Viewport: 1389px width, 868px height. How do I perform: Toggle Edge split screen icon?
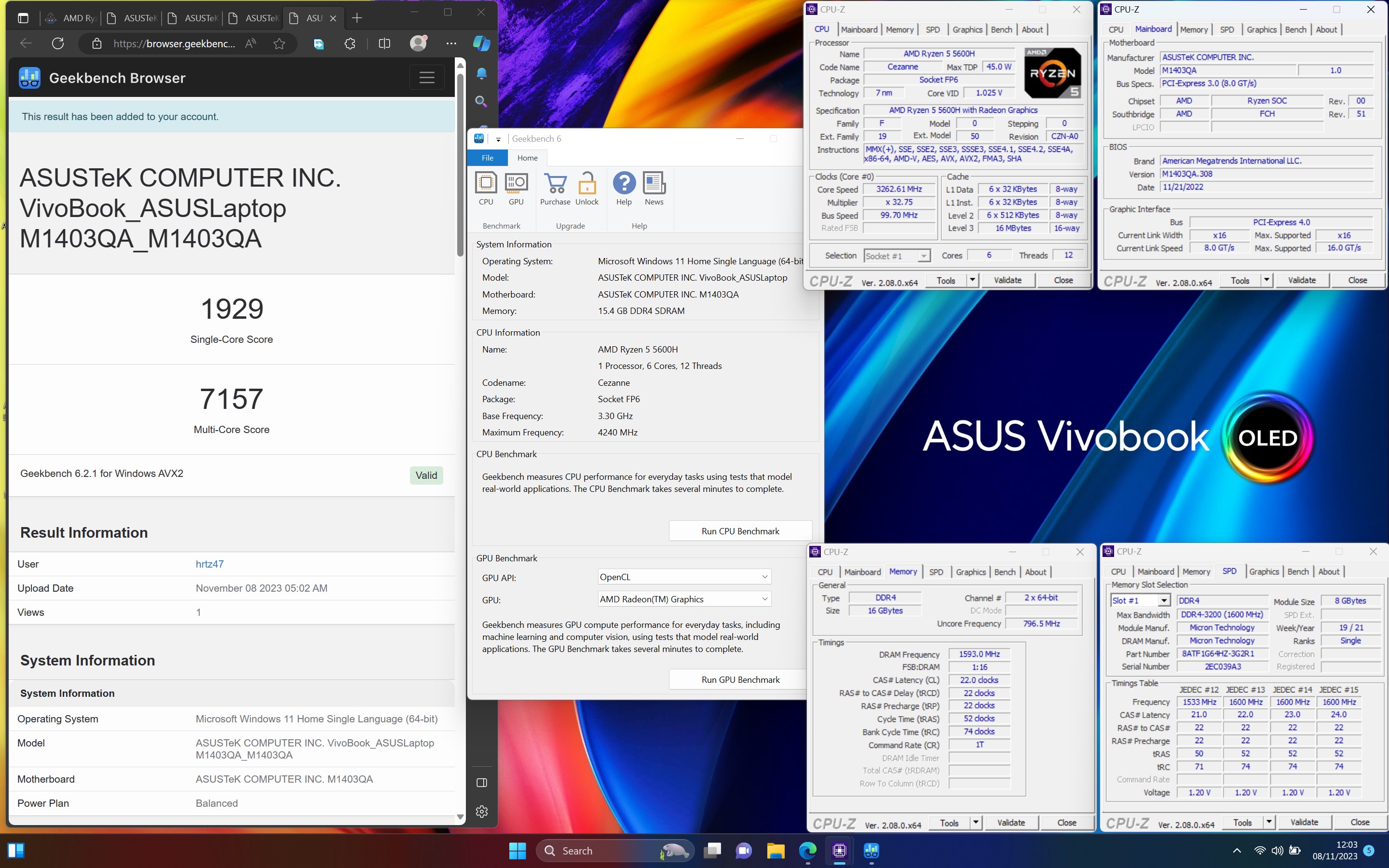(x=384, y=43)
